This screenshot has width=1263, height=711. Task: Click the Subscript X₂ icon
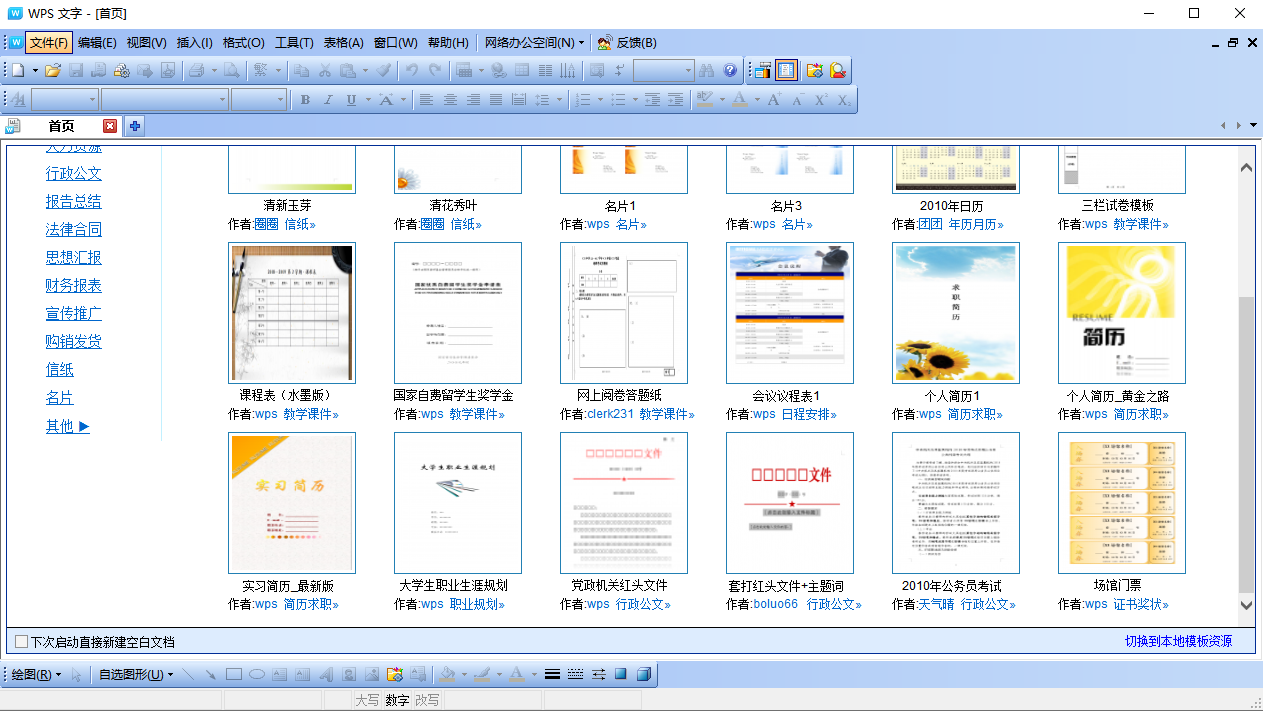click(844, 100)
